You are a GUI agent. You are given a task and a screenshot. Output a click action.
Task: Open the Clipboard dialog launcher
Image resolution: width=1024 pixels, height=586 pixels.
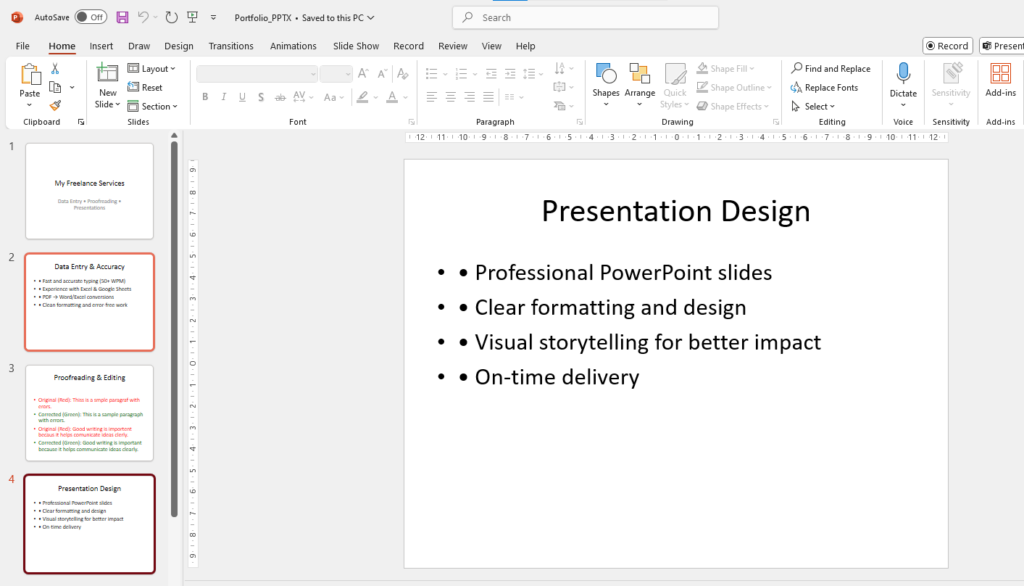(x=81, y=122)
